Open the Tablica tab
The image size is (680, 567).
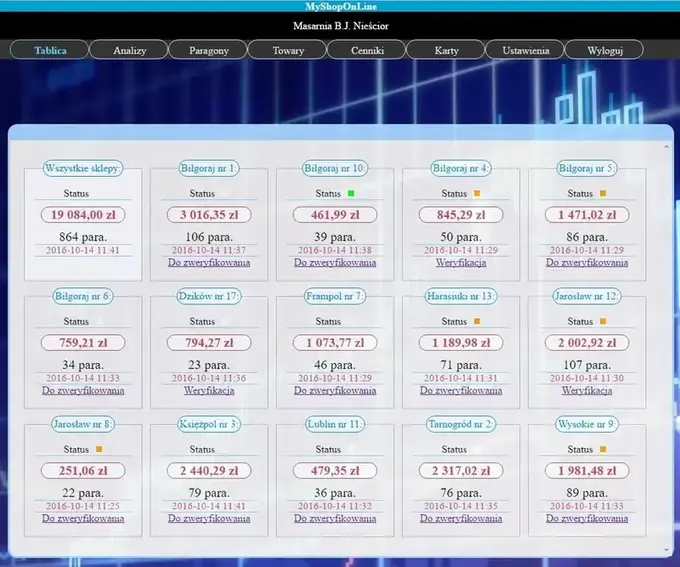49,50
